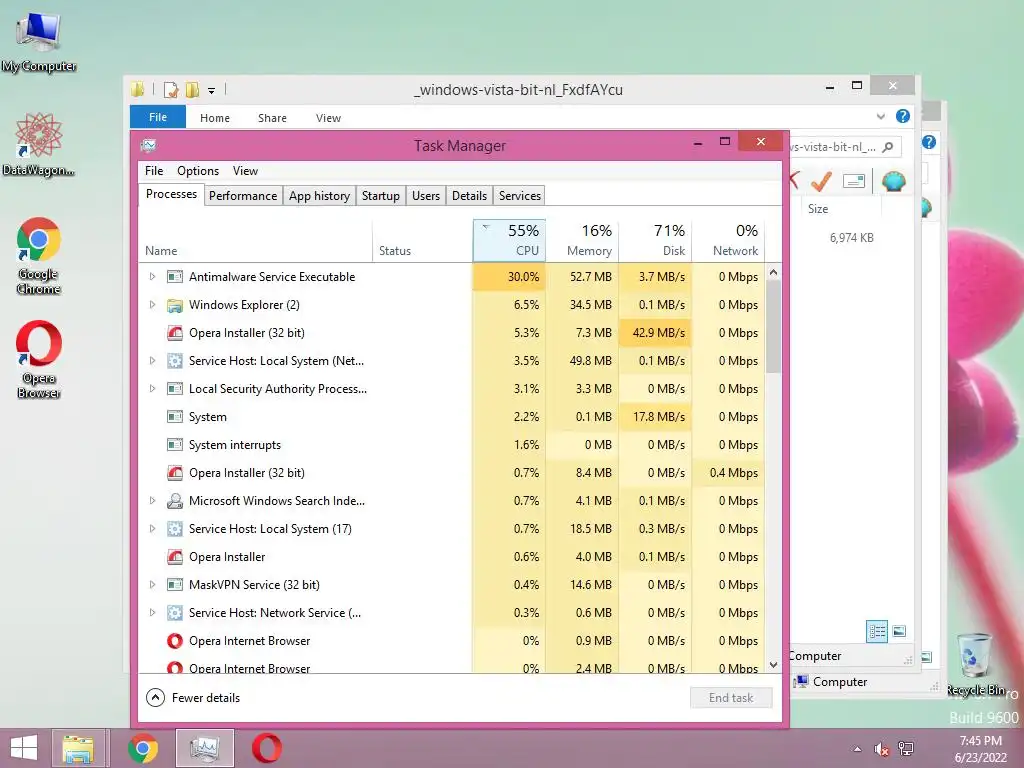Open My Computer desktop icon

tap(39, 42)
